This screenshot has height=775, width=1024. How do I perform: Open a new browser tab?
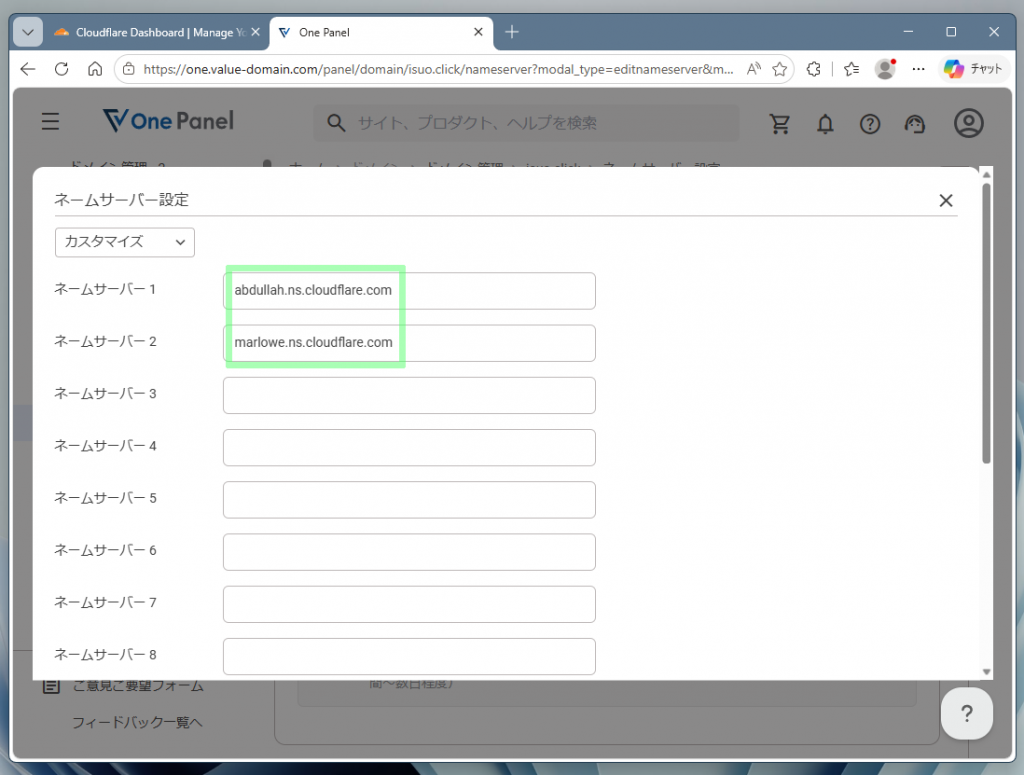click(x=512, y=32)
